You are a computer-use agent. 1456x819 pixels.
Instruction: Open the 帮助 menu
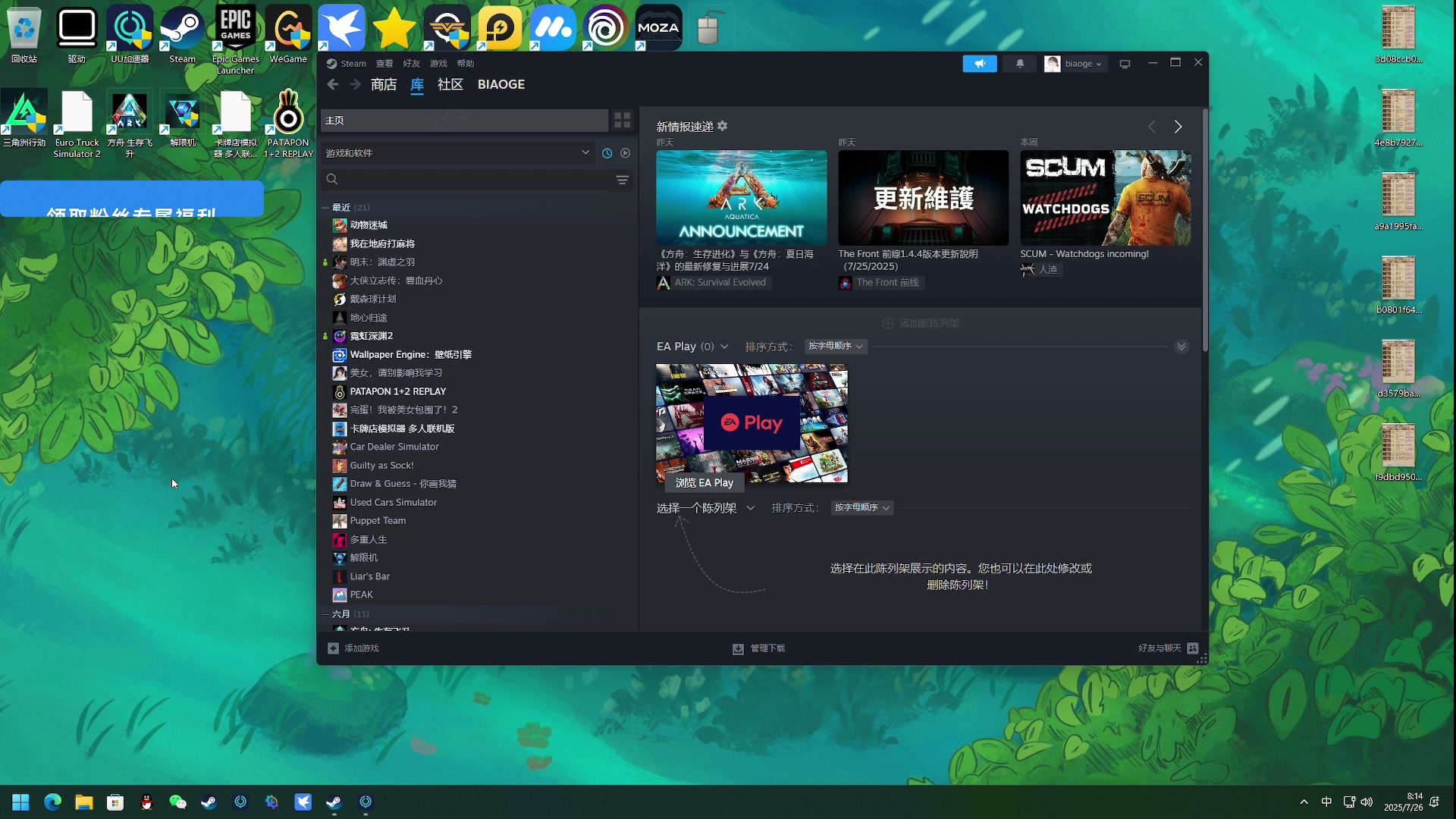[x=466, y=64]
